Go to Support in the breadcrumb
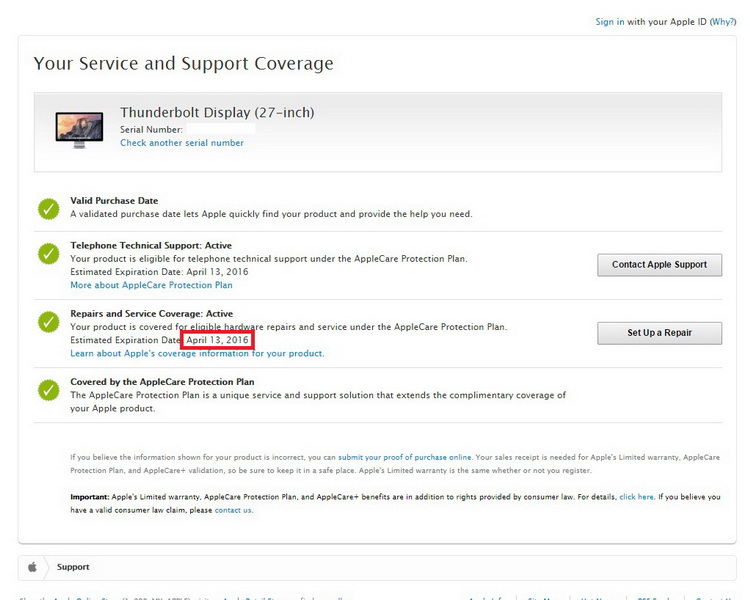Image resolution: width=750 pixels, height=600 pixels. 73,567
